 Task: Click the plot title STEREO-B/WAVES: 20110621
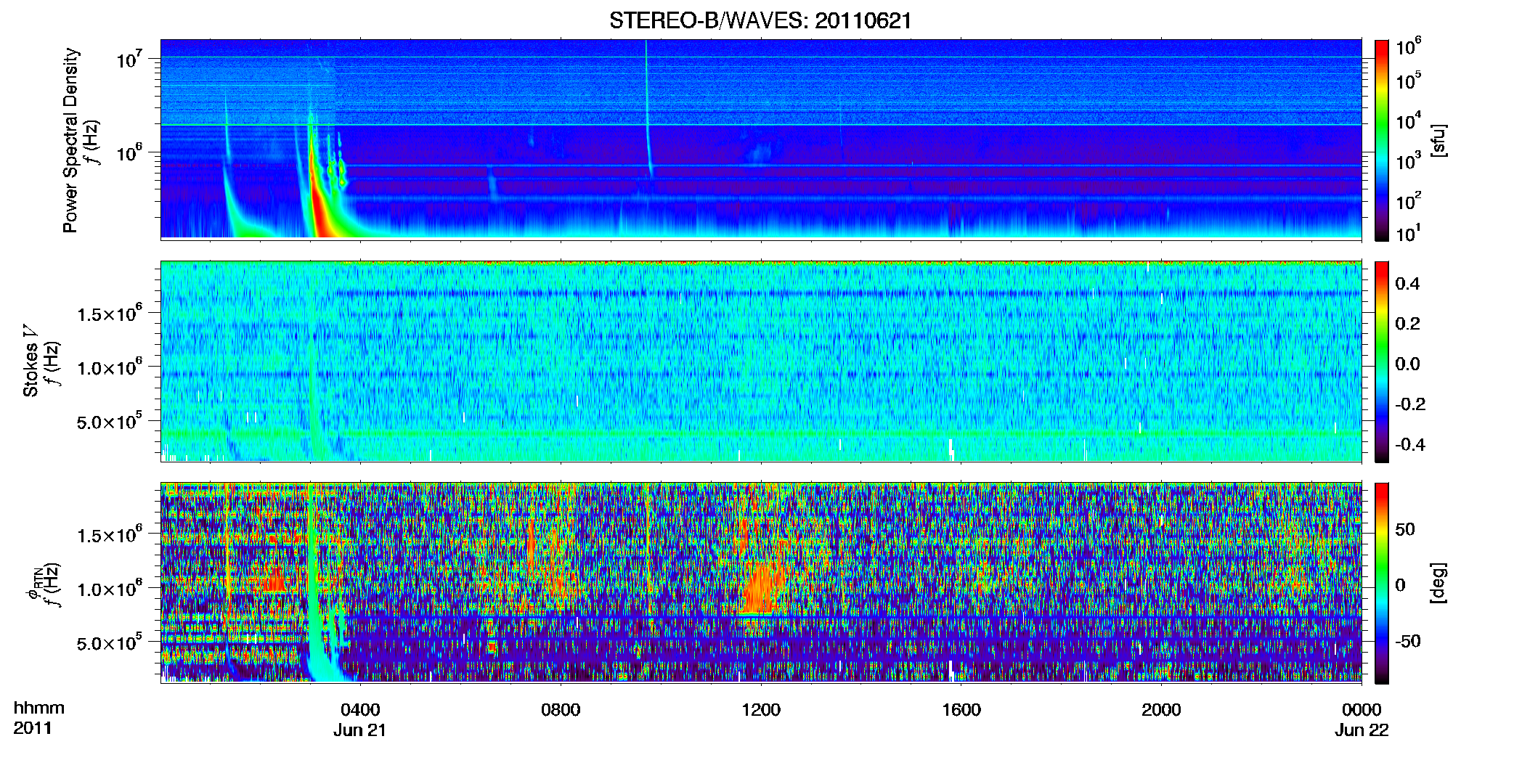(760, 21)
